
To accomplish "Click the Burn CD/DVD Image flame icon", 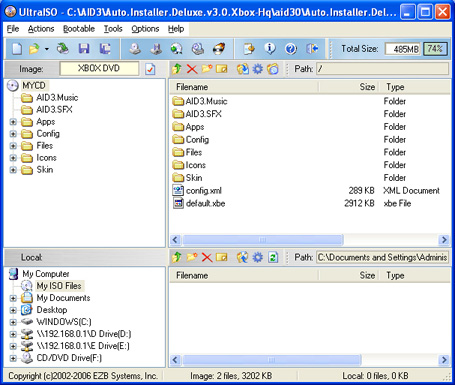I will (219, 49).
